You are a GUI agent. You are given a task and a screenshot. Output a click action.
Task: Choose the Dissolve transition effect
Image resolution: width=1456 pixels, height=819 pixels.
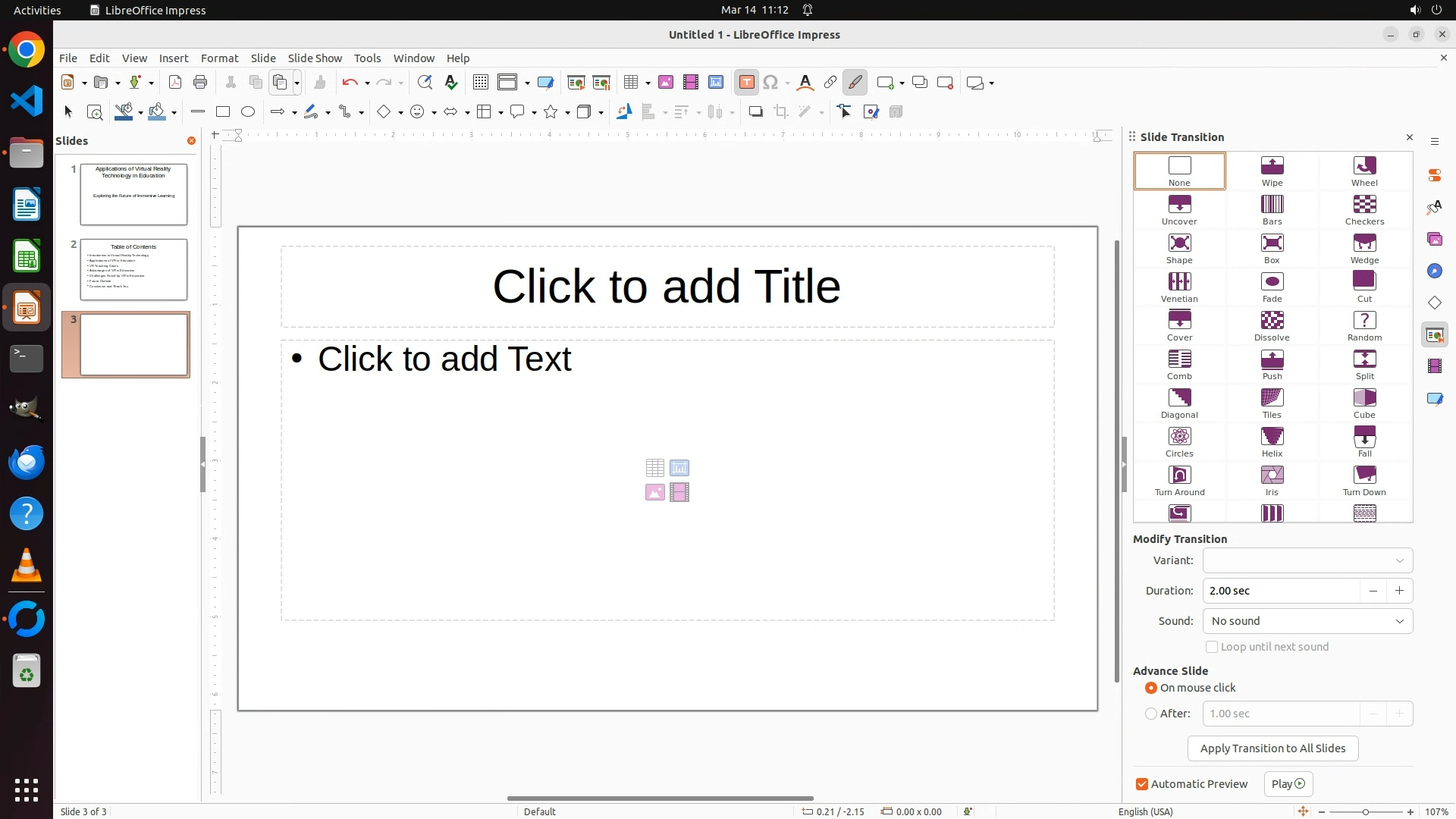click(1272, 325)
